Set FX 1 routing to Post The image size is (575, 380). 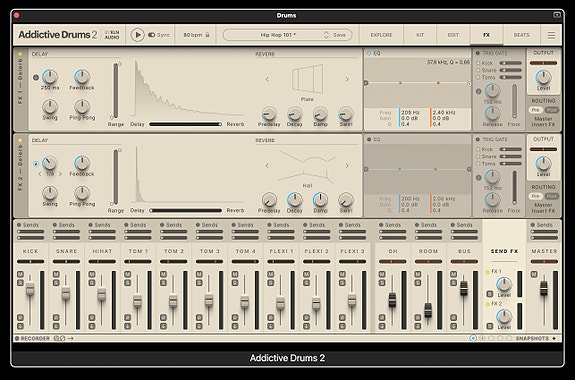pyautogui.click(x=552, y=110)
